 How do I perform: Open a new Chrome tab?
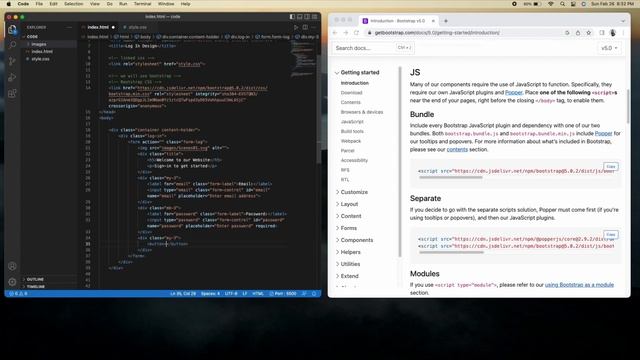pyautogui.click(x=446, y=21)
